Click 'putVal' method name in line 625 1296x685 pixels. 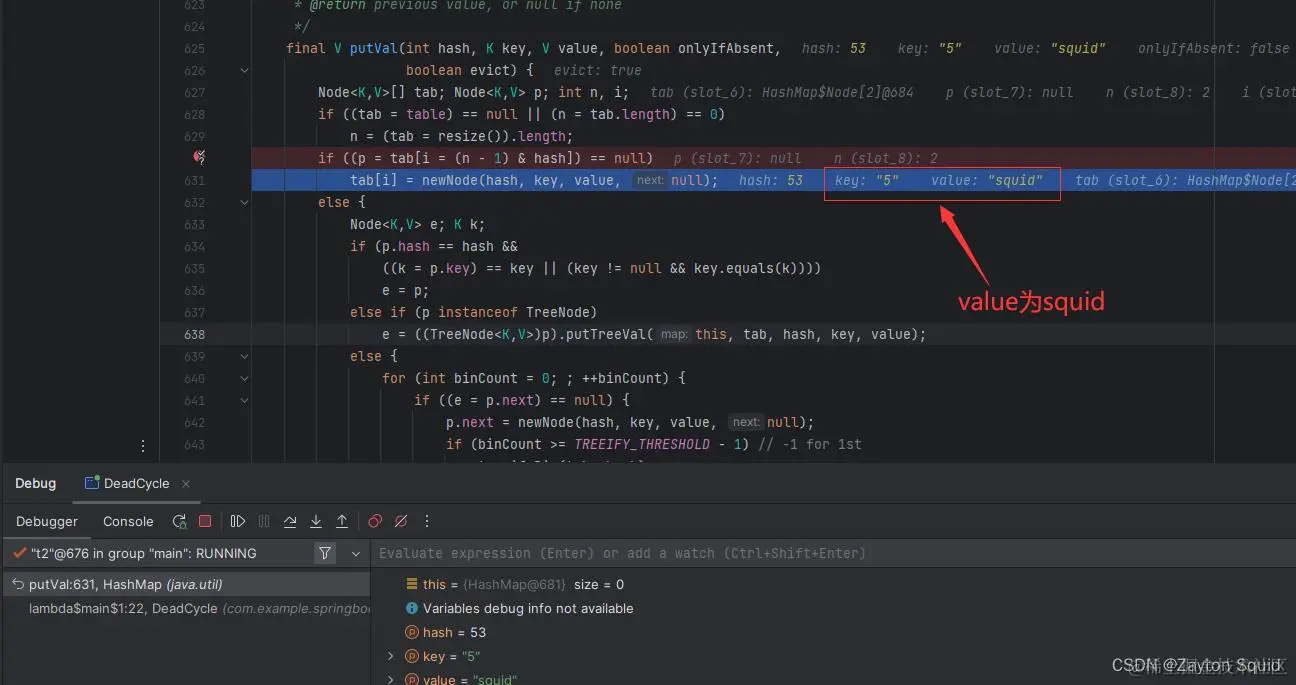(x=374, y=48)
